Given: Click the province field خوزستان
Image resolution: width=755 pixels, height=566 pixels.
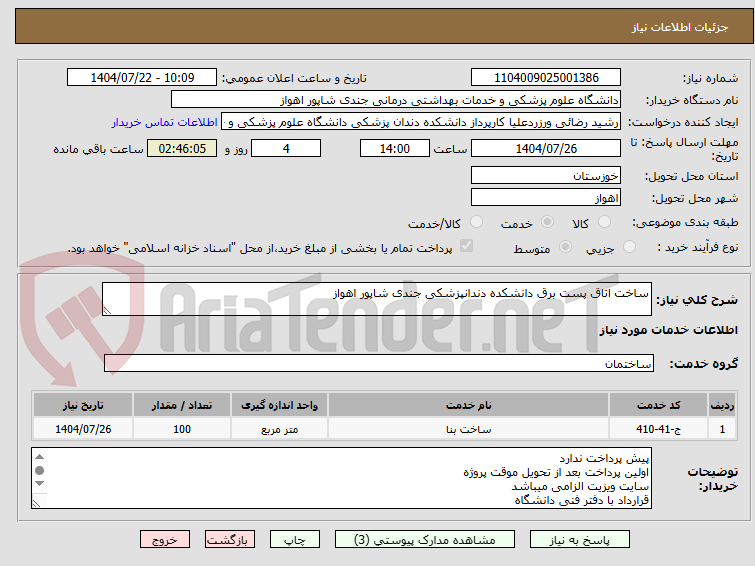Looking at the screenshot, I should 546,175.
